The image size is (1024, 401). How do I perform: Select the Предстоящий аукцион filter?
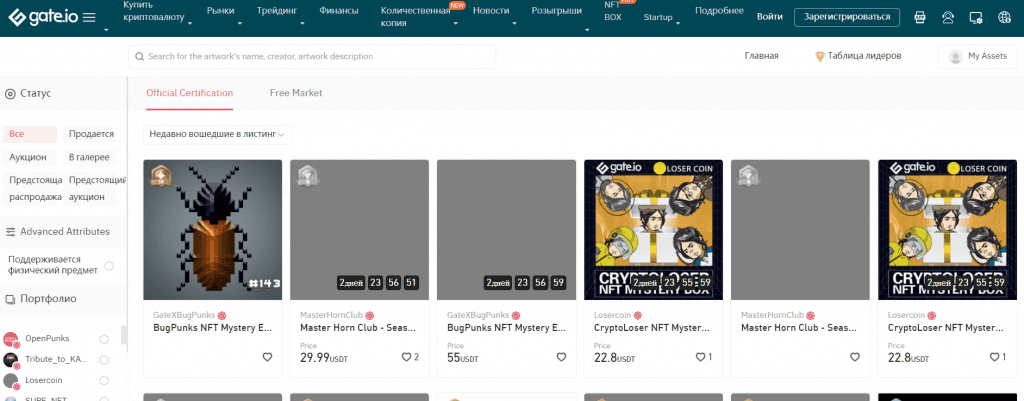[x=97, y=188]
